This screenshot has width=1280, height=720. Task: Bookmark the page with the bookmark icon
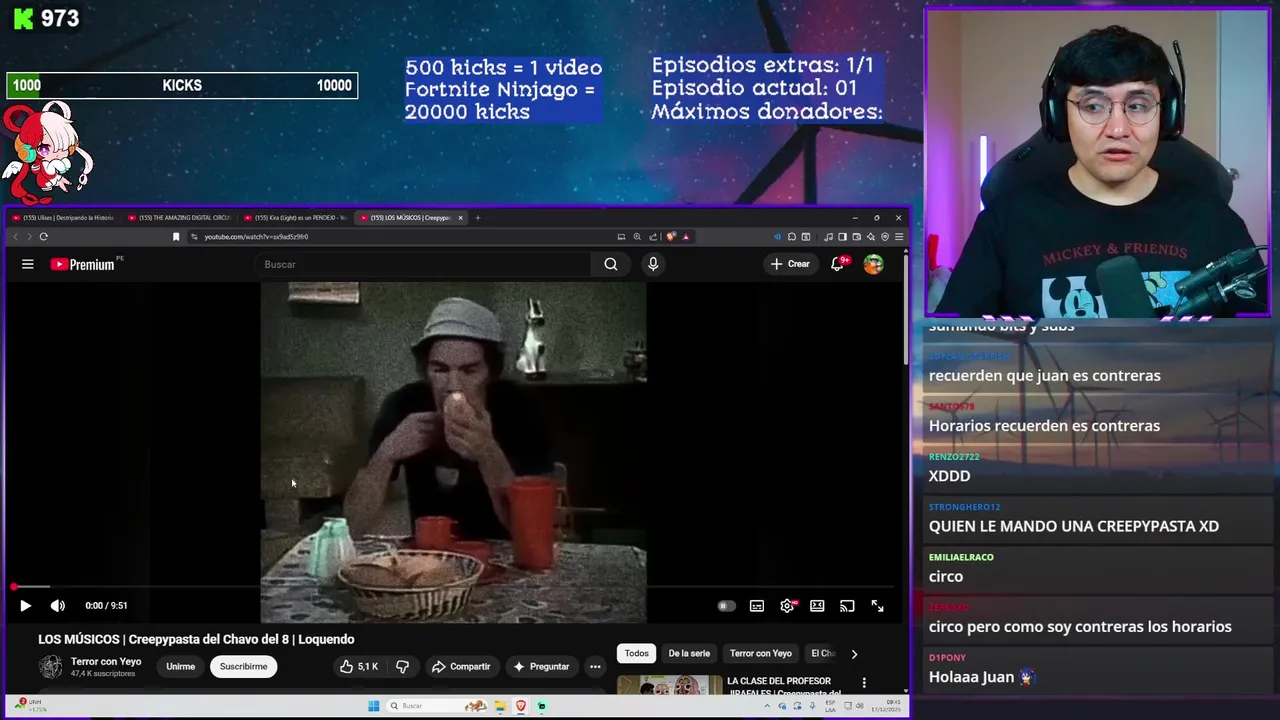(x=176, y=237)
